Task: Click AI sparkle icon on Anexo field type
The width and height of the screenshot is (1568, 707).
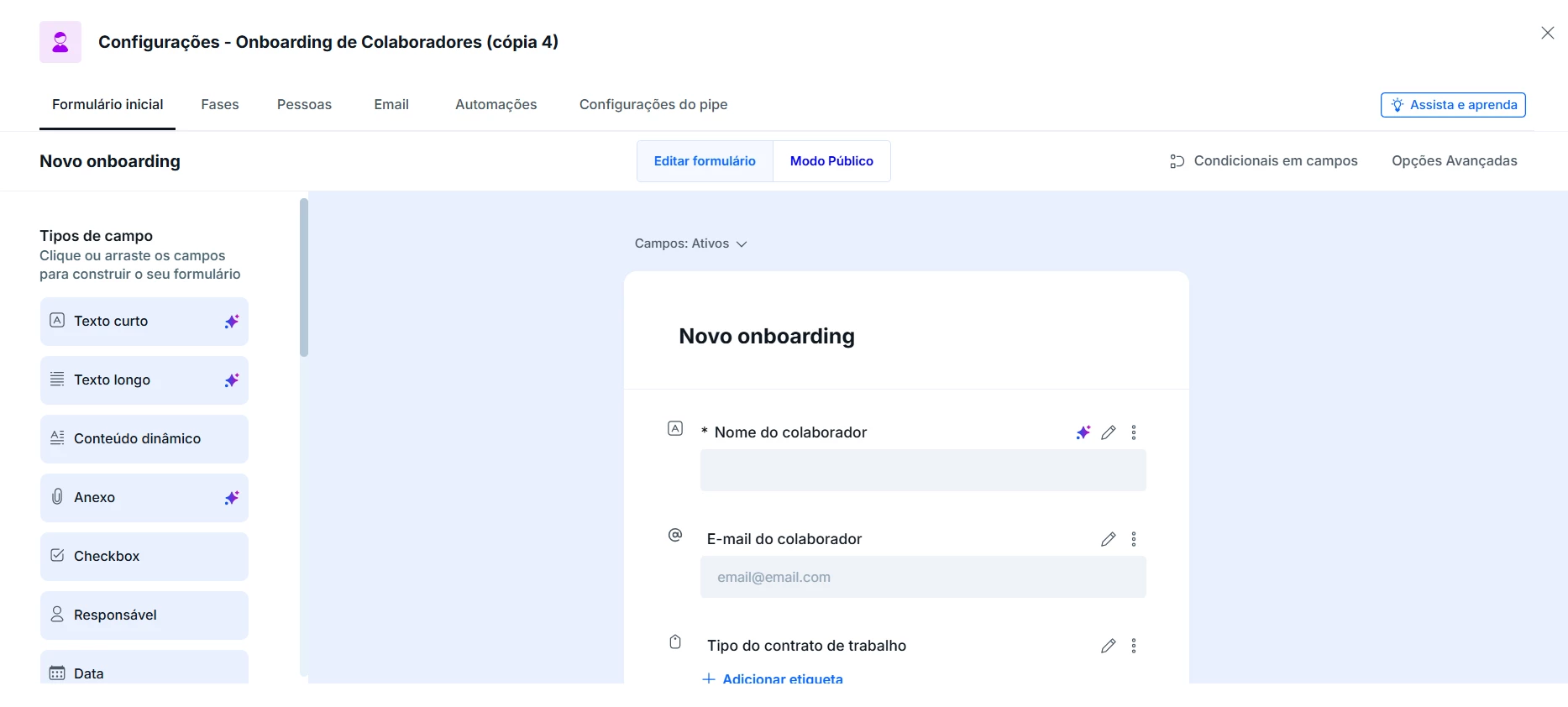Action: [232, 498]
